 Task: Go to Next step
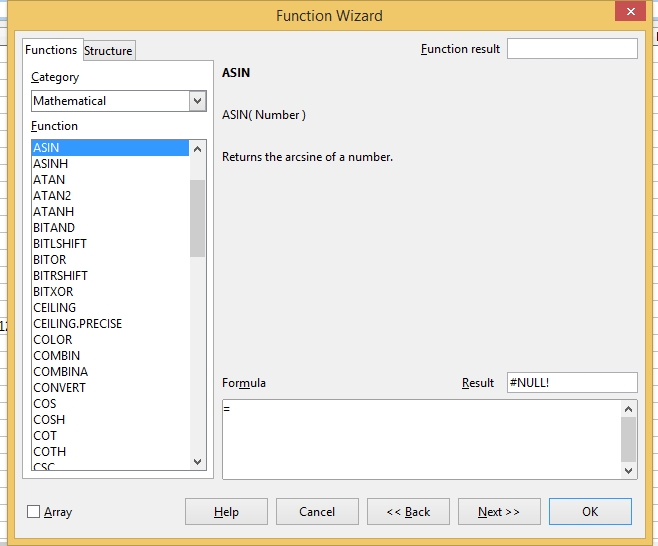point(498,512)
